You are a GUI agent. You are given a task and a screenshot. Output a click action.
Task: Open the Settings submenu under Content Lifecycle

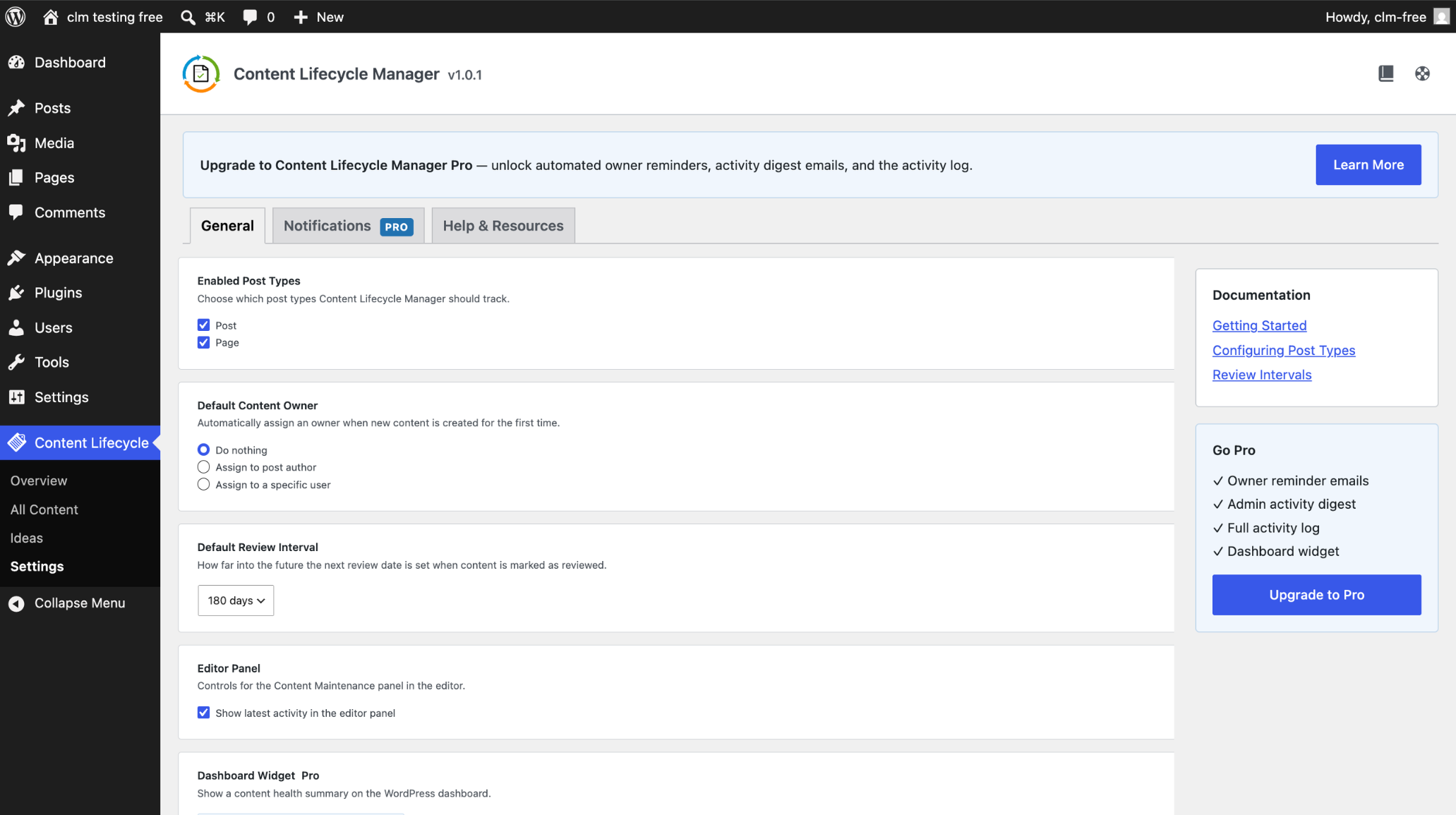tap(37, 567)
